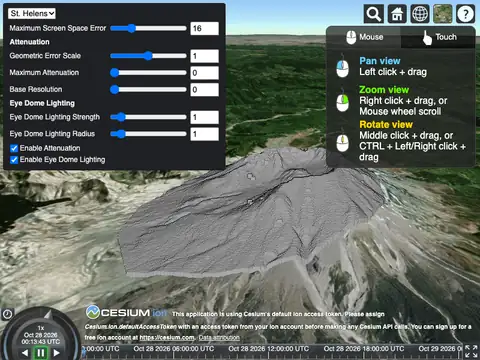The height and width of the screenshot is (360, 480).
Task: Open the scene mode globe picker
Action: pos(420,14)
